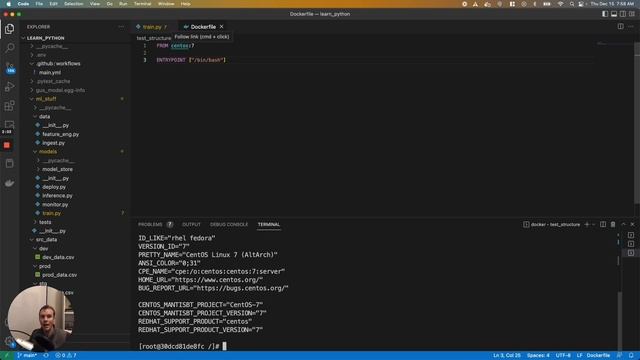This screenshot has height=360, width=640.
Task: Maximize terminal panel with caret icon
Action: [x=623, y=224]
